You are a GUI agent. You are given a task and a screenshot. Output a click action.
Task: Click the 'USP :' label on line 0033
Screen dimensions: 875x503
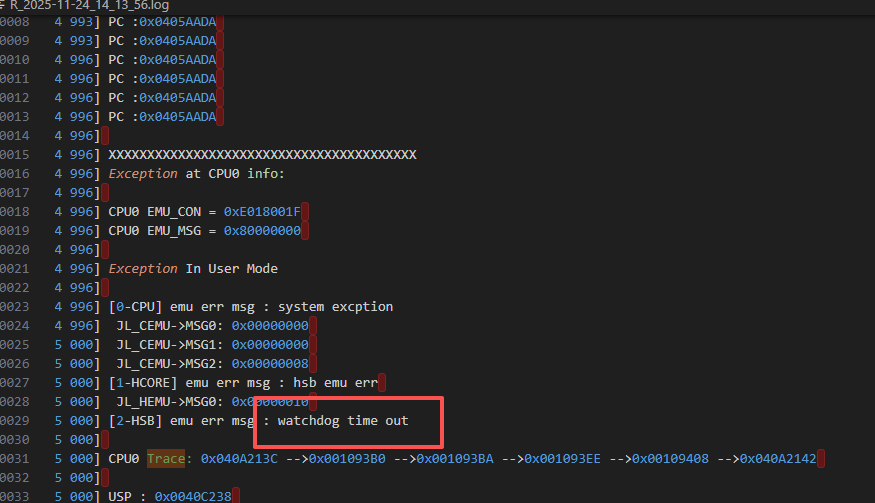click(127, 496)
